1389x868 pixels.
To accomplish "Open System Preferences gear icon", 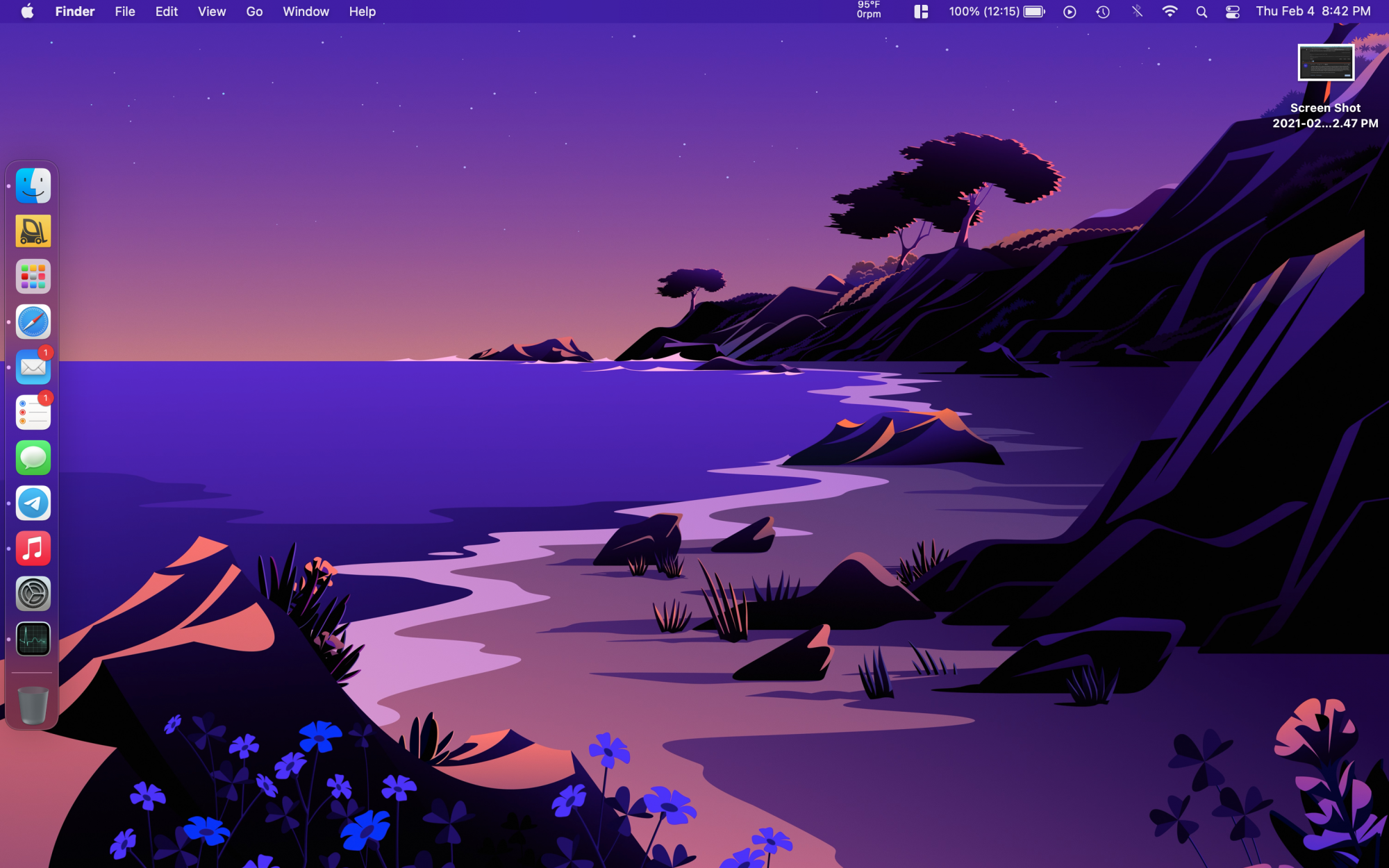I will pos(33,594).
